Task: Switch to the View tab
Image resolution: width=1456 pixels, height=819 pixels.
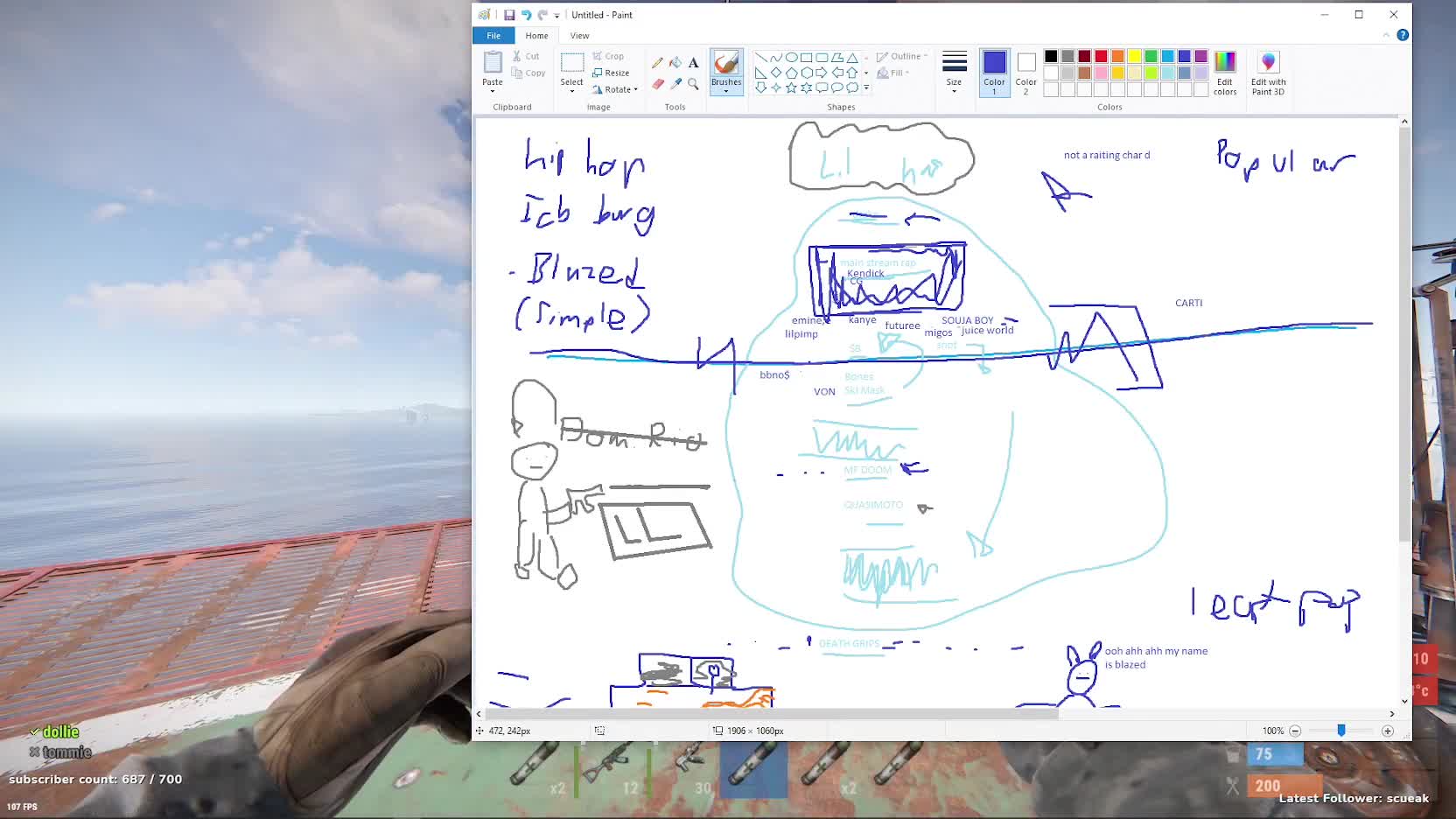Action: (580, 36)
